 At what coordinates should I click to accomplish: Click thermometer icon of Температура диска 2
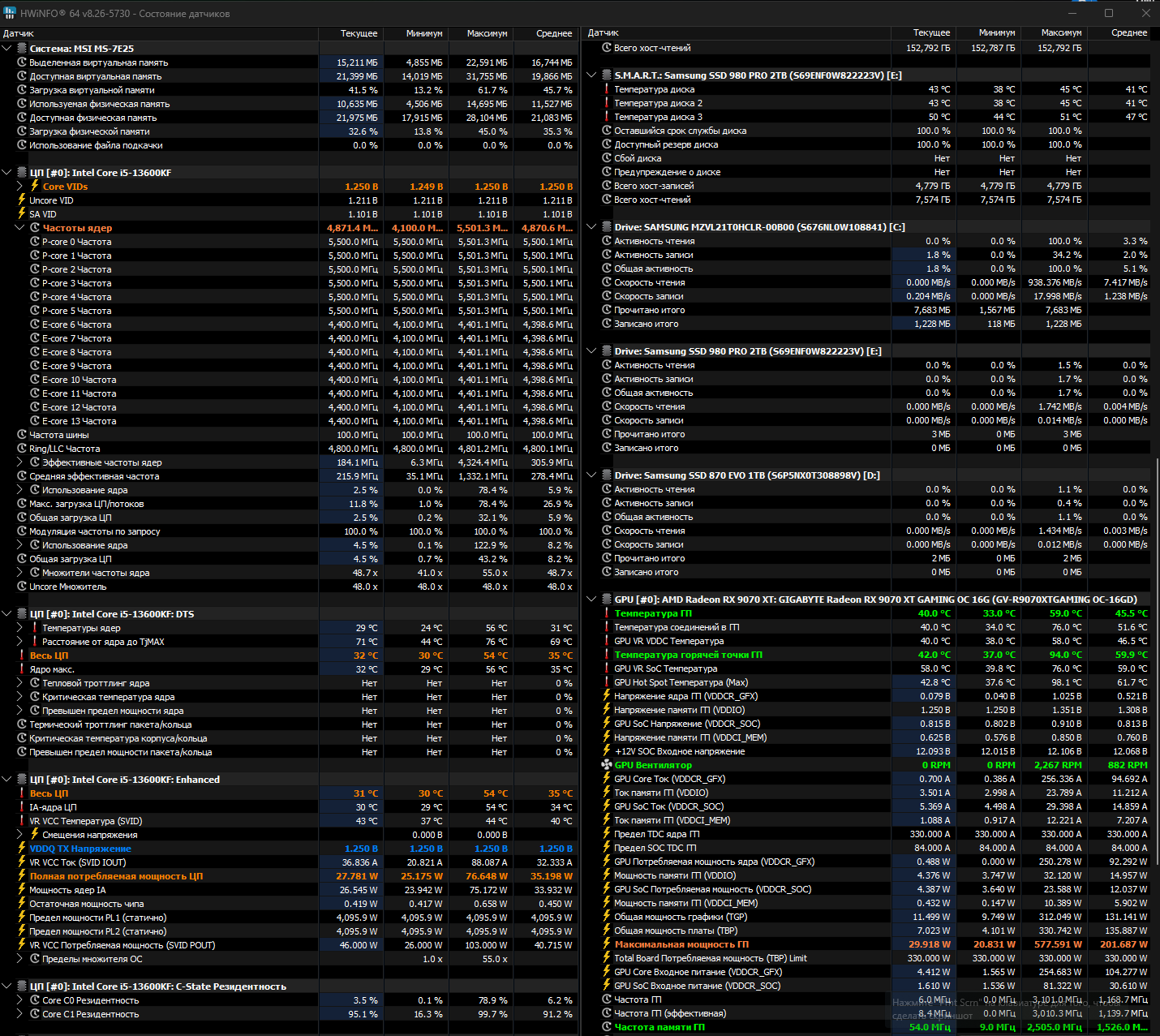pos(606,103)
